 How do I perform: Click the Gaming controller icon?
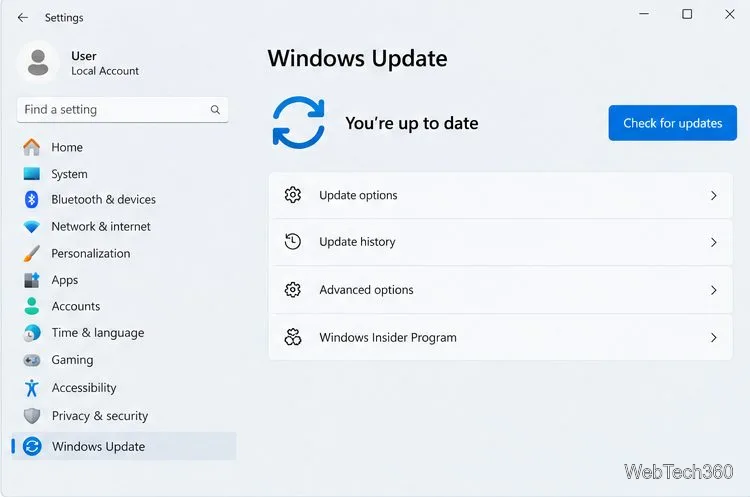pos(32,360)
